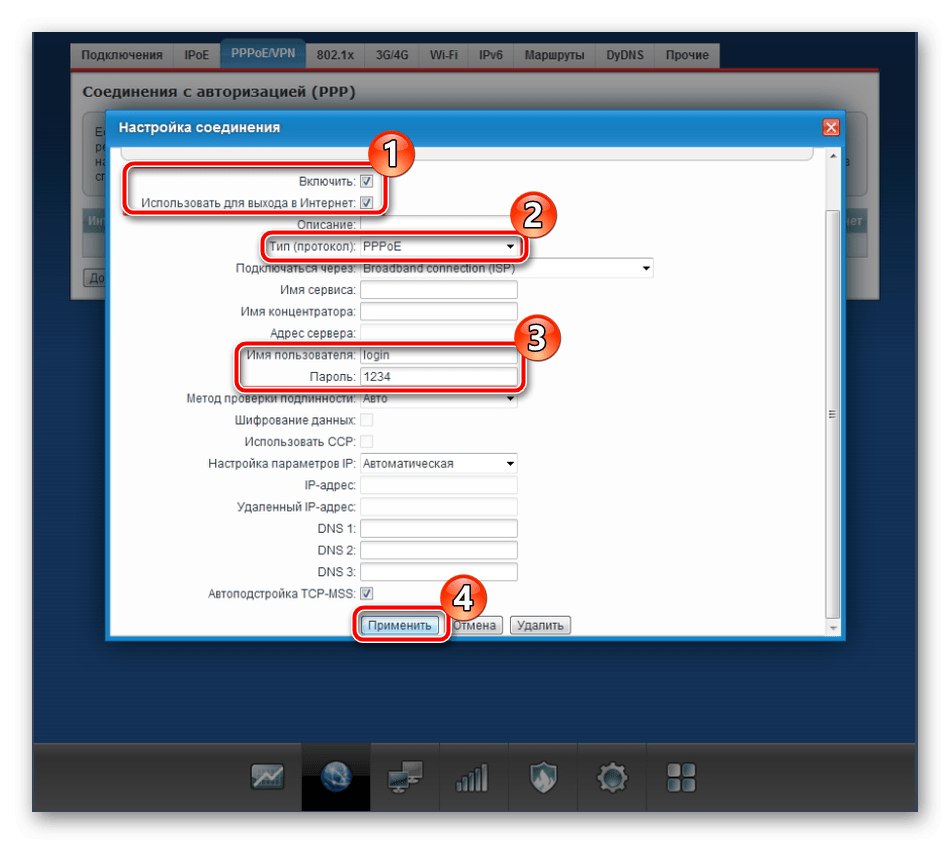950x844 pixels.
Task: Switch to the Маршруты tab
Action: click(554, 55)
